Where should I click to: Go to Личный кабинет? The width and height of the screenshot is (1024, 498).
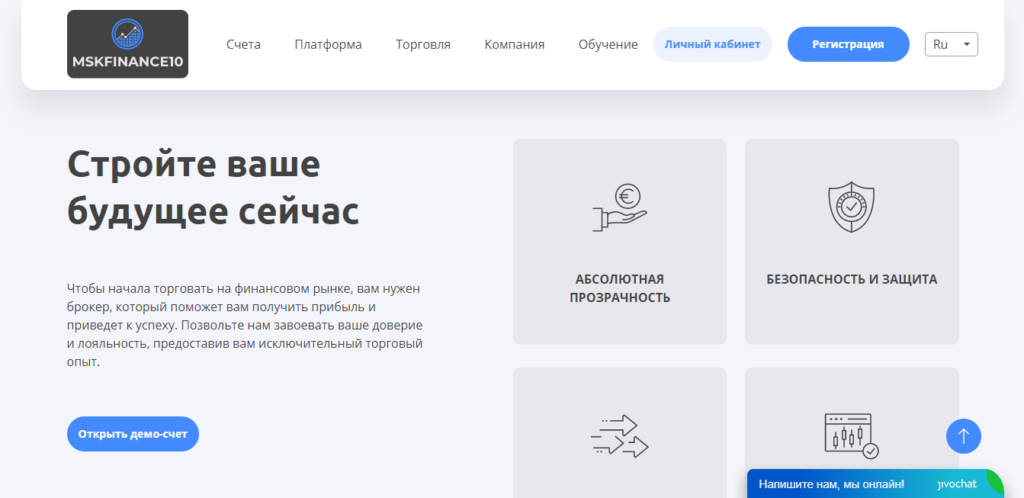point(712,44)
